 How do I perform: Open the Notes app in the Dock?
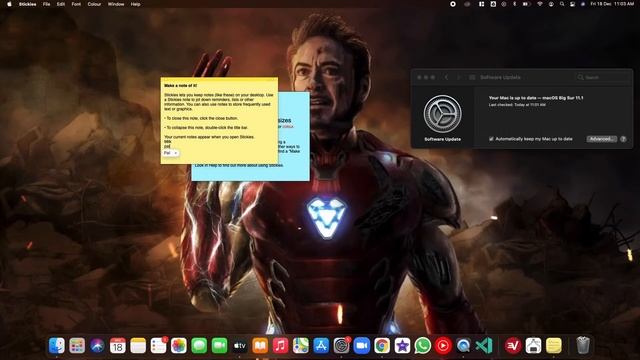(138, 346)
